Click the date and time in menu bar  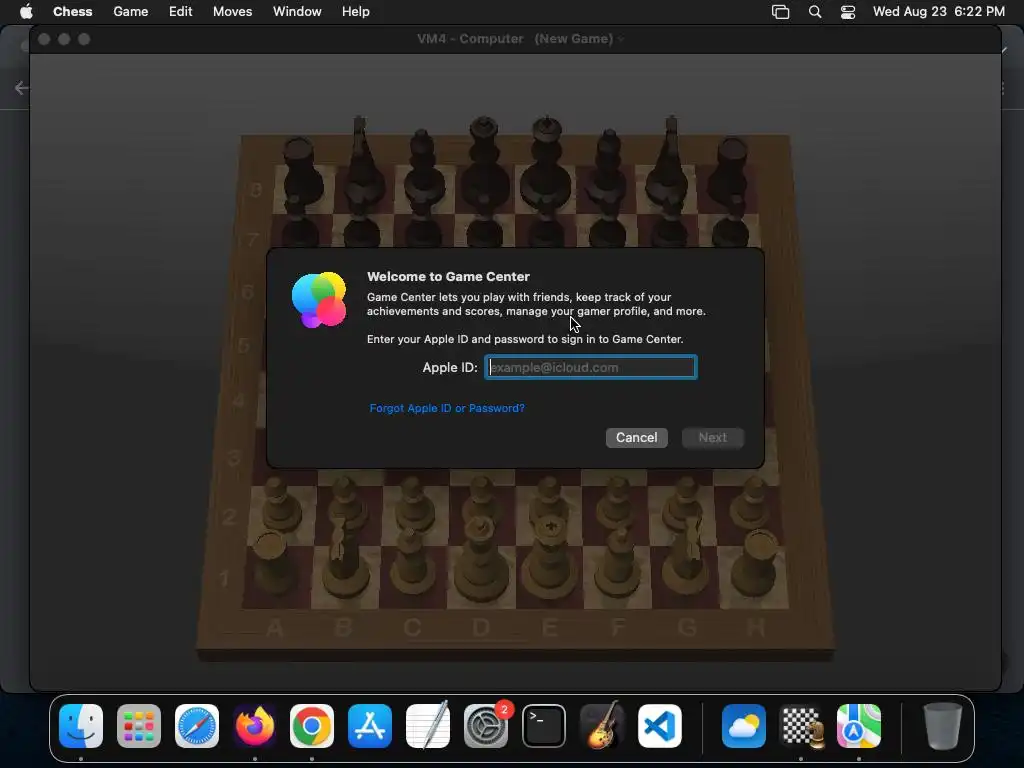pos(938,12)
